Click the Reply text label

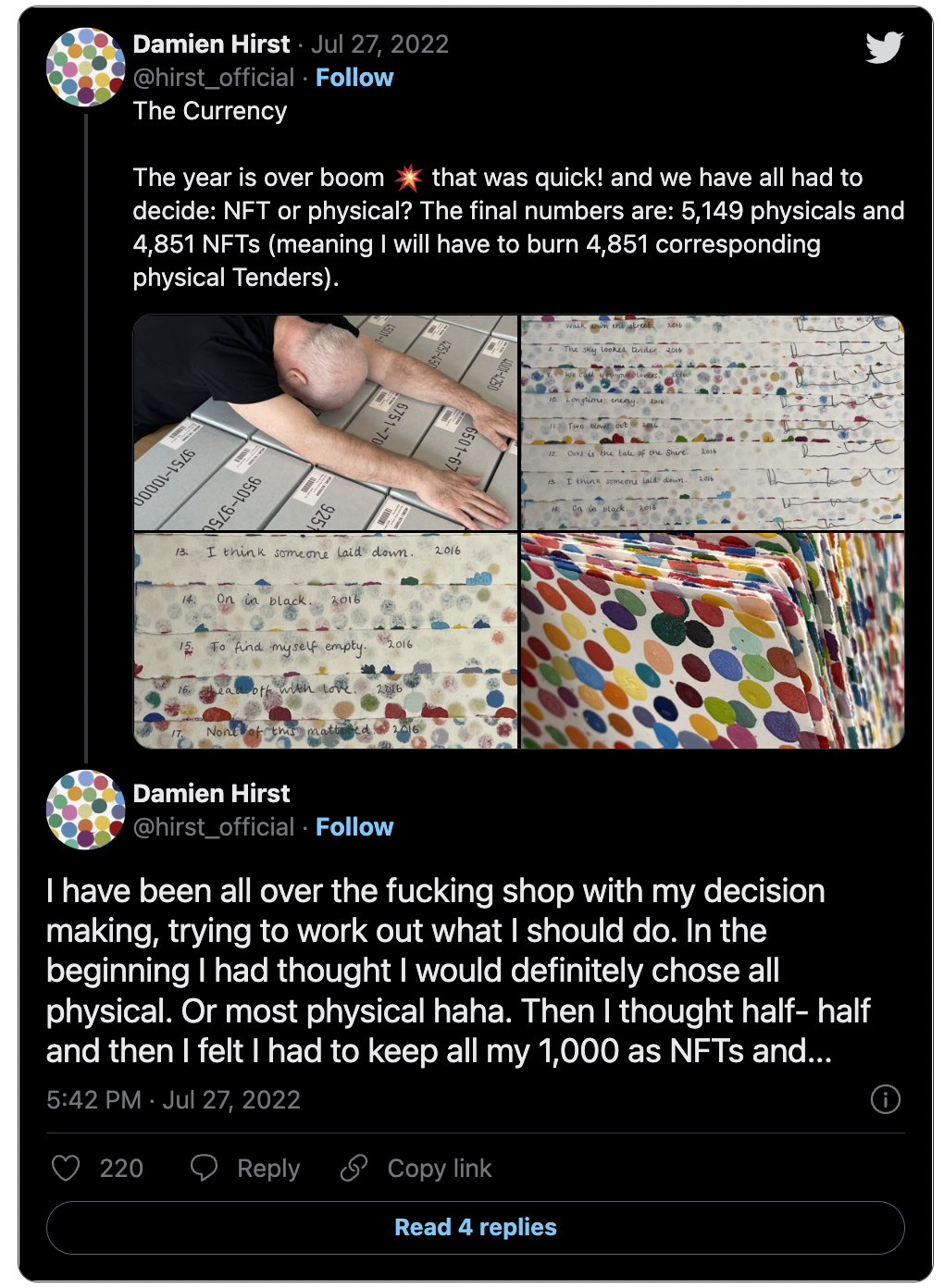[268, 1169]
